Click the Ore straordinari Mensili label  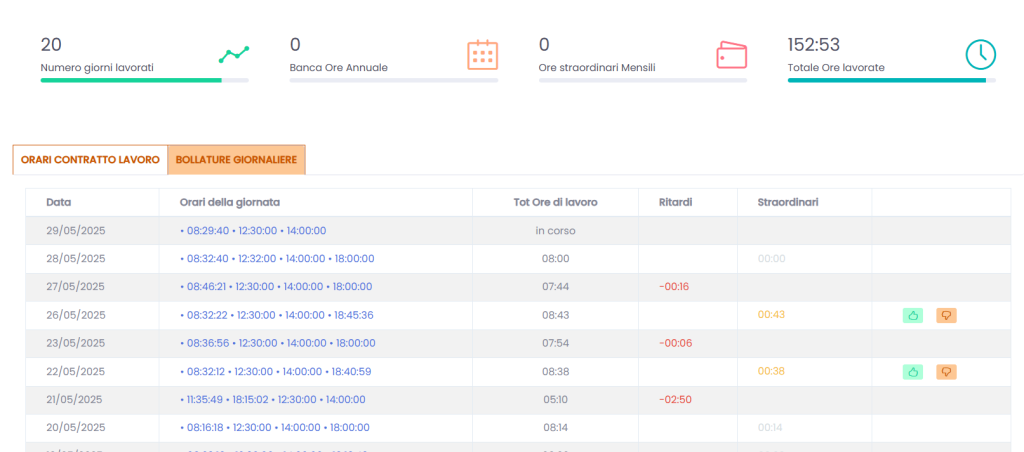click(597, 67)
